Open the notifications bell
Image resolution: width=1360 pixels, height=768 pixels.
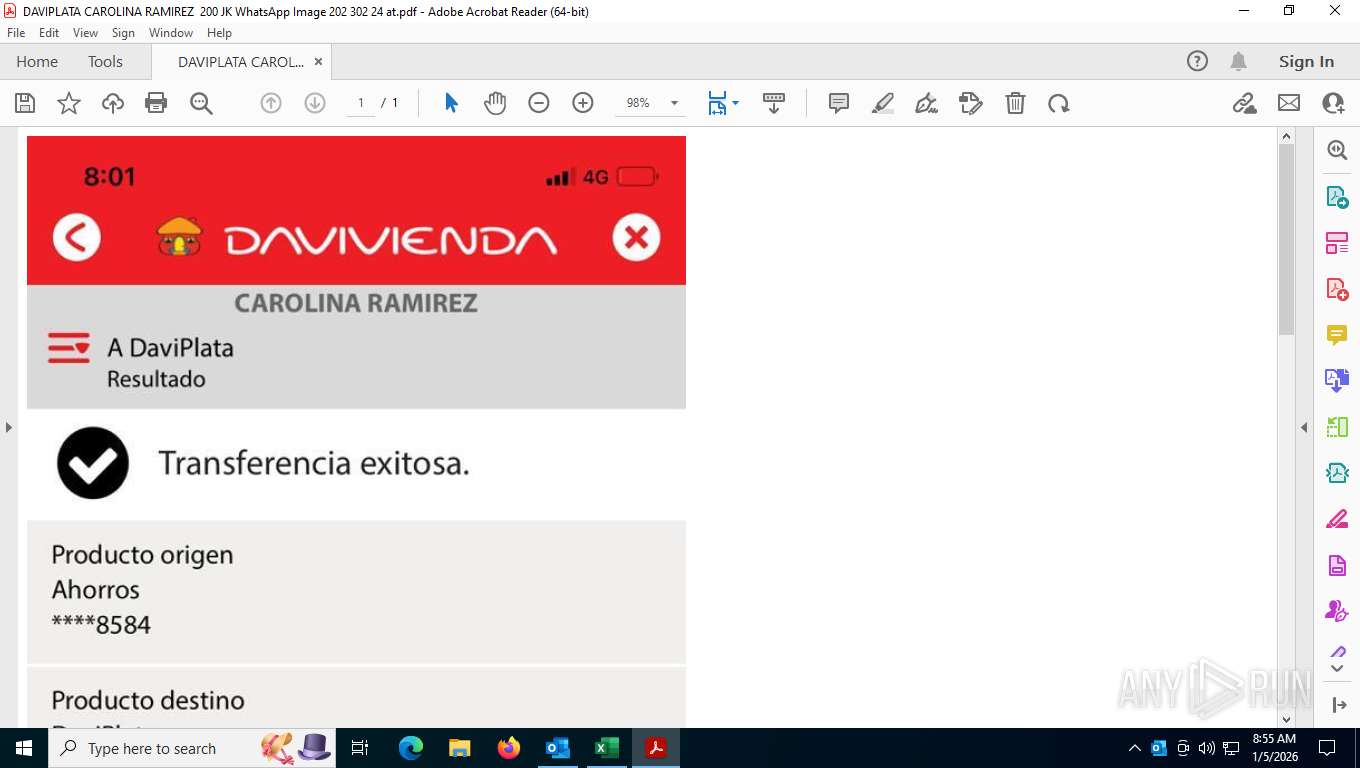[x=1238, y=61]
